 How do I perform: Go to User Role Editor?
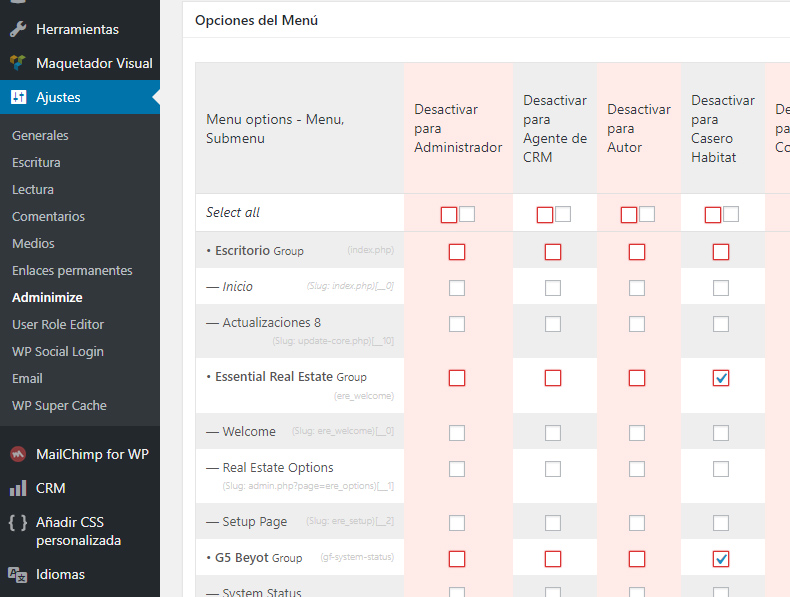point(58,324)
